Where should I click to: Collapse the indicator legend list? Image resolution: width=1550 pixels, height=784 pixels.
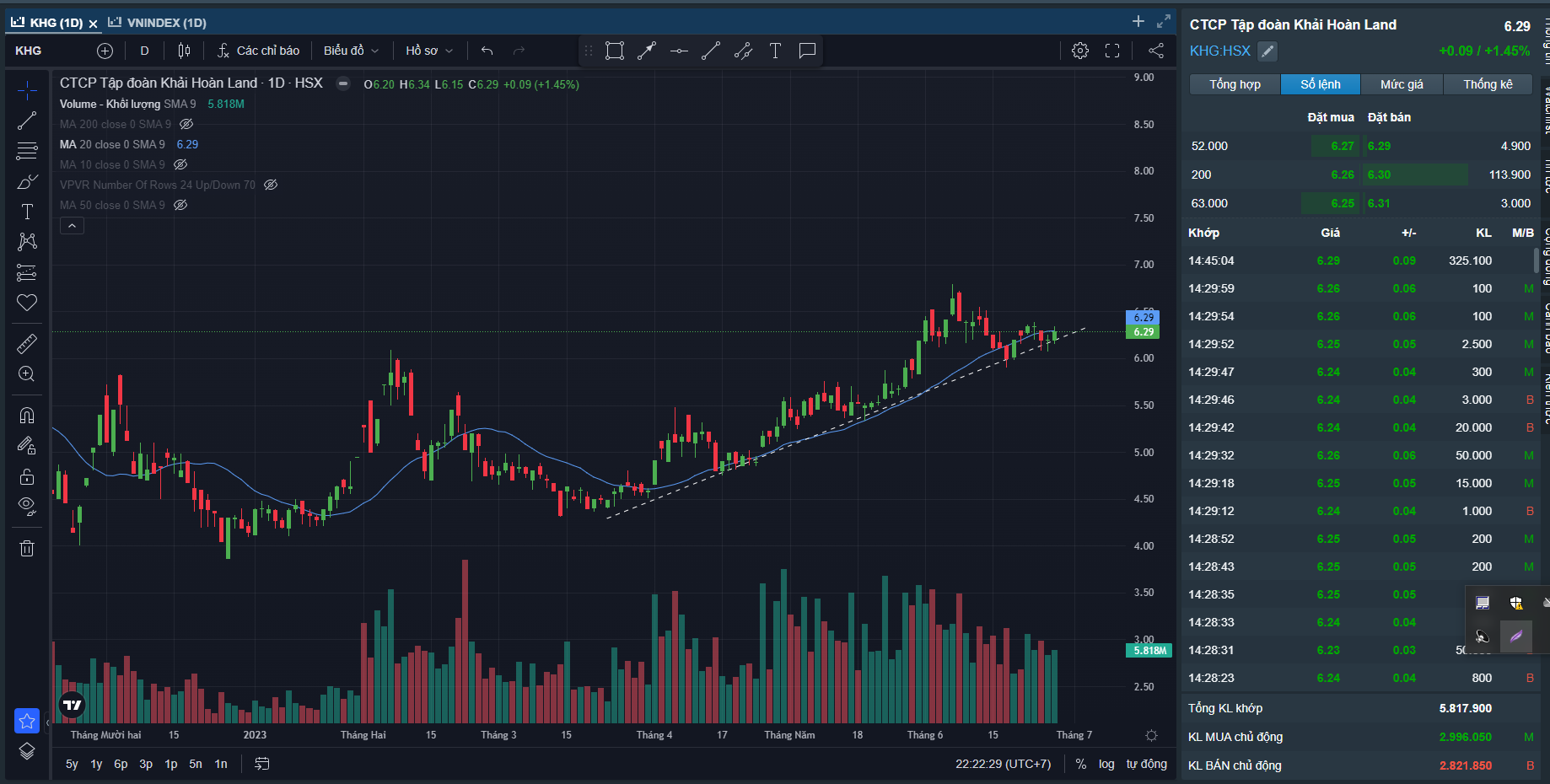[x=72, y=226]
